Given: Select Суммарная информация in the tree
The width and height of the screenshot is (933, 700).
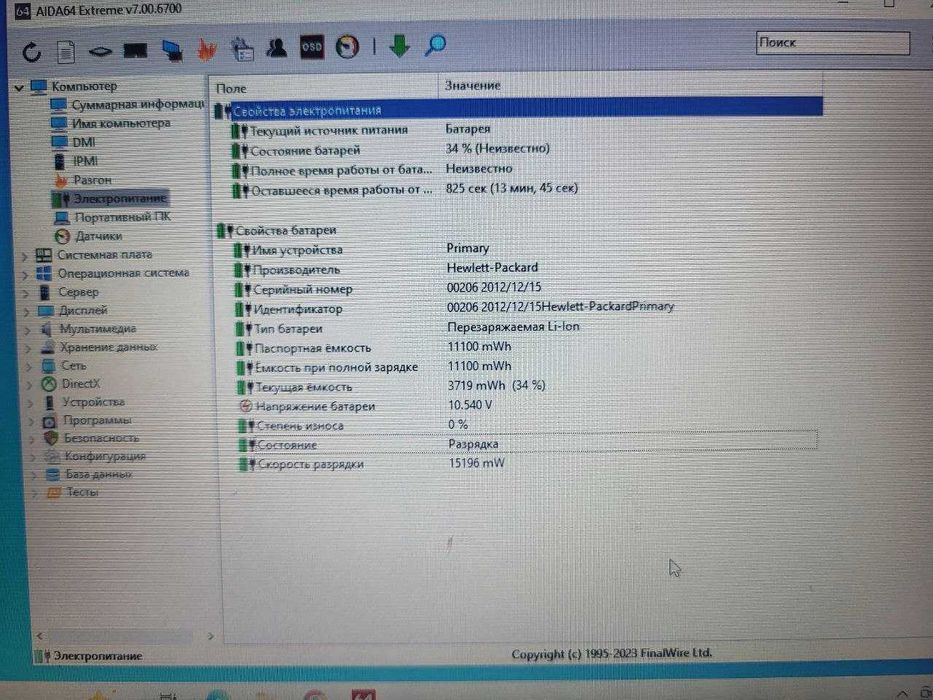Looking at the screenshot, I should [x=127, y=105].
